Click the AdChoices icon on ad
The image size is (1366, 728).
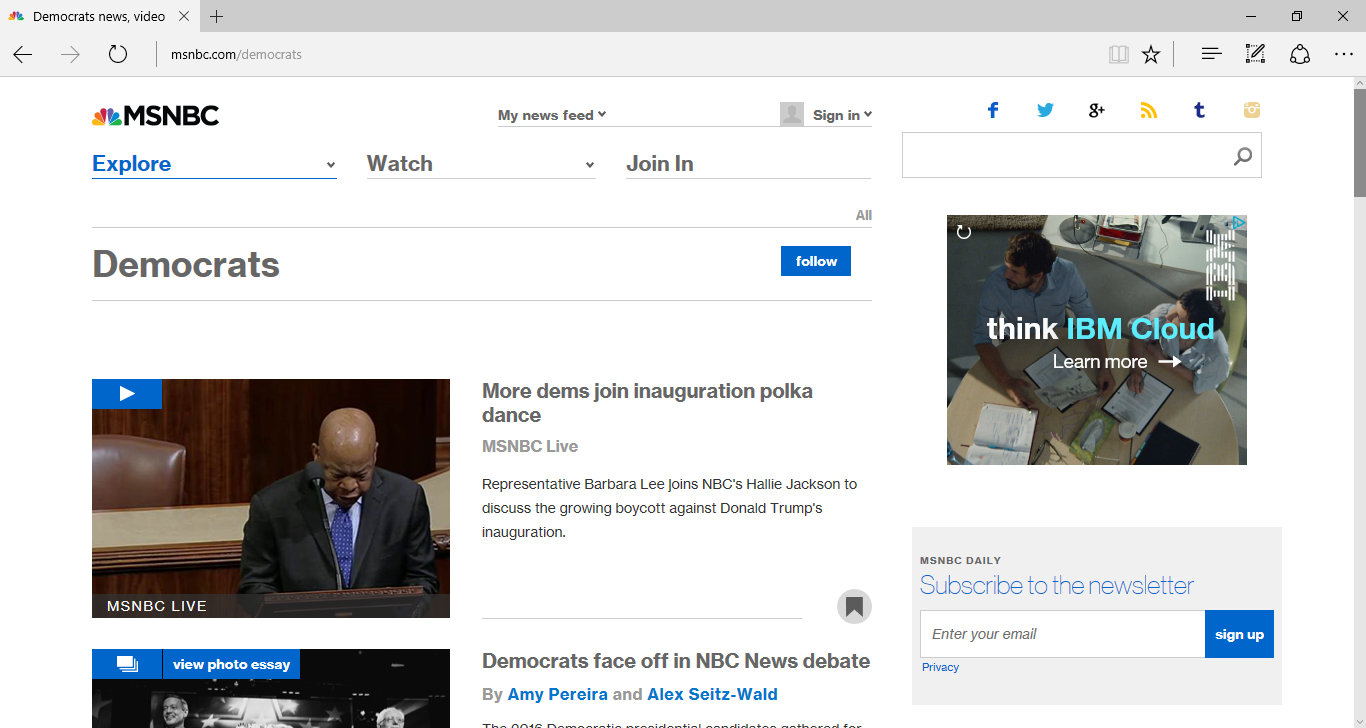tap(1238, 222)
